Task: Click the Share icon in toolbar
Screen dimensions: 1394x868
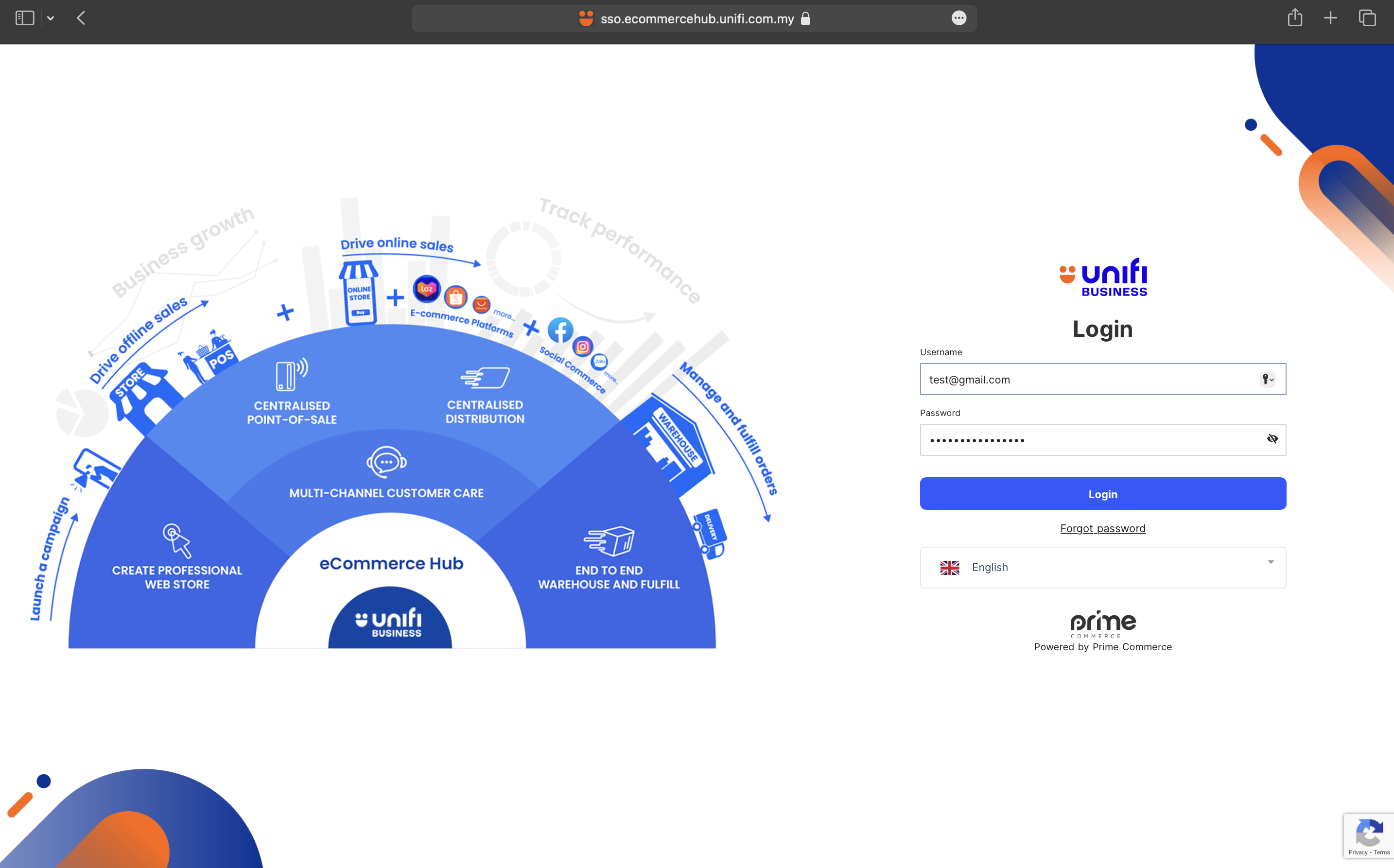Action: [1295, 18]
